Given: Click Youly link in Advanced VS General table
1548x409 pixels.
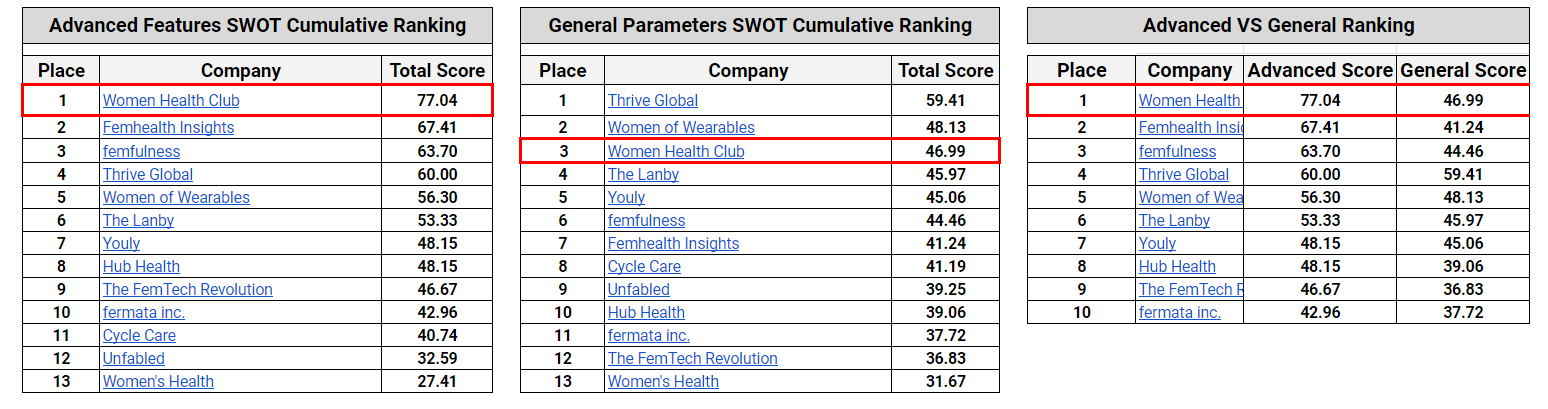Looking at the screenshot, I should pyautogui.click(x=1157, y=243).
